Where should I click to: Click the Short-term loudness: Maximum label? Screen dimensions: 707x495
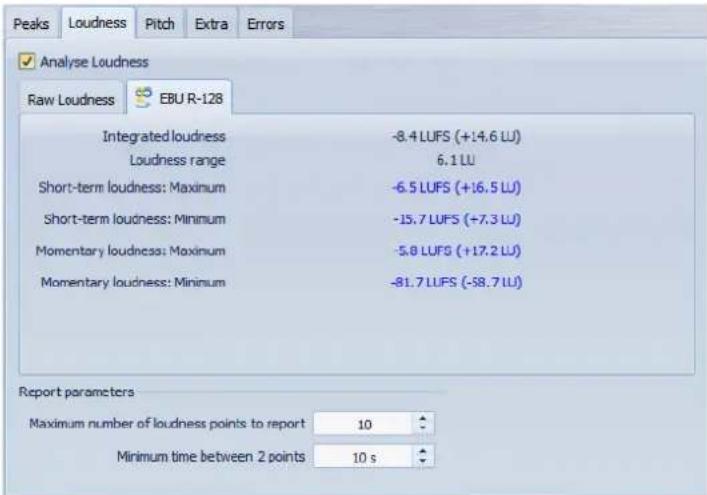click(132, 188)
